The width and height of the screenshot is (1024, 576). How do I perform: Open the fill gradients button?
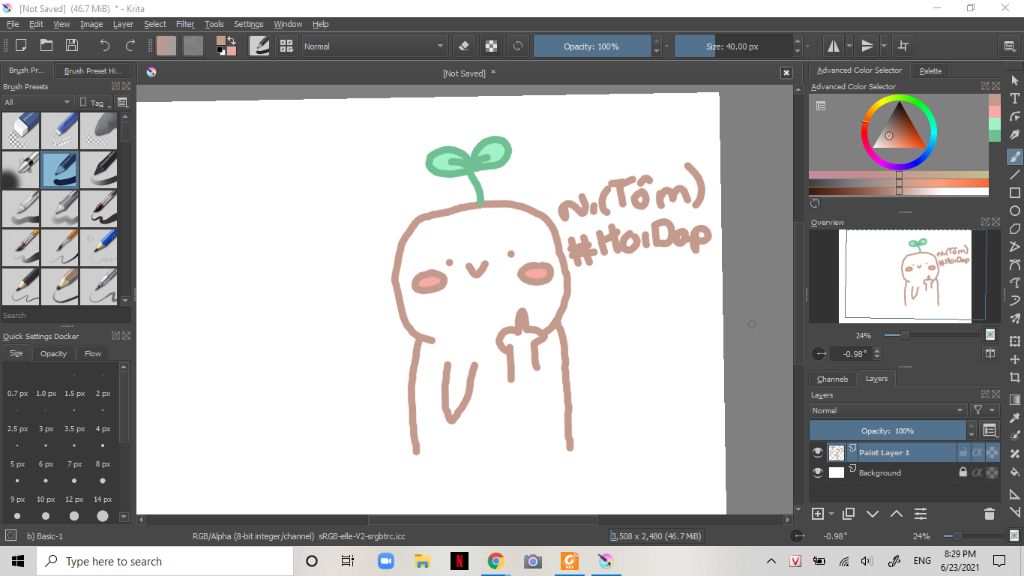(166, 46)
